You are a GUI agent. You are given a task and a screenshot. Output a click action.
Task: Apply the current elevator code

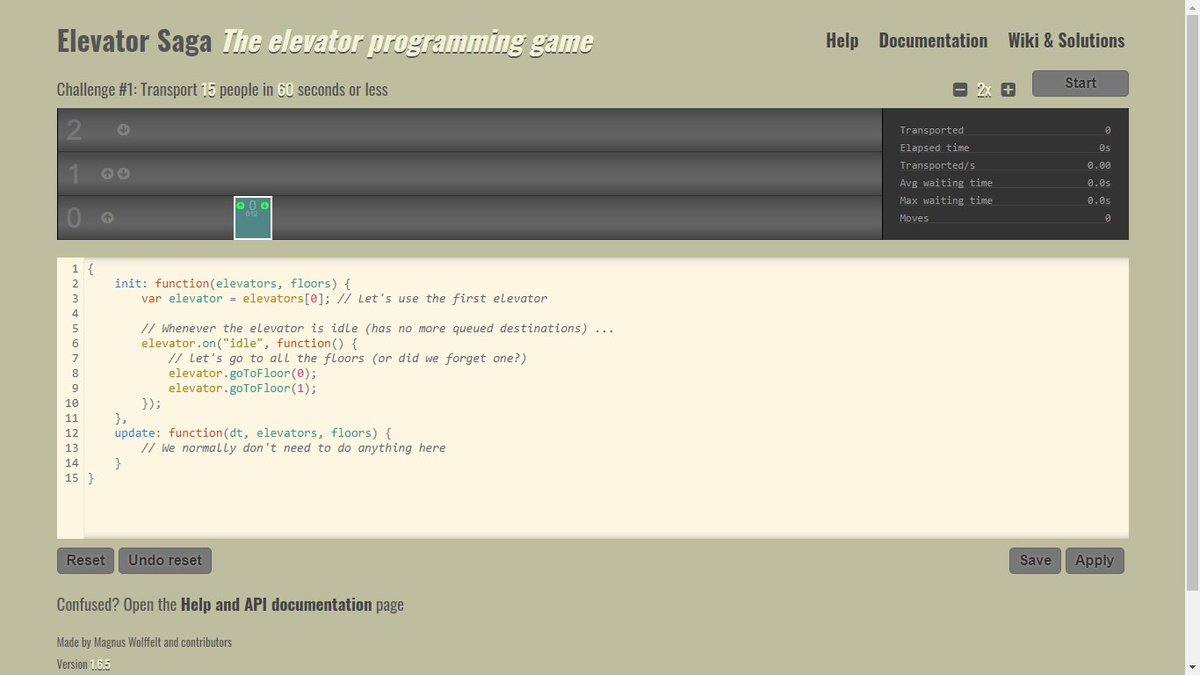[x=1094, y=560]
